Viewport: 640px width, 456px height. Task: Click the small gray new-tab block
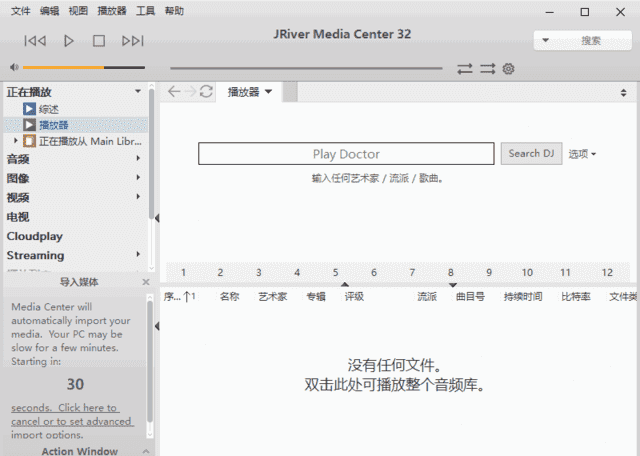coord(290,92)
